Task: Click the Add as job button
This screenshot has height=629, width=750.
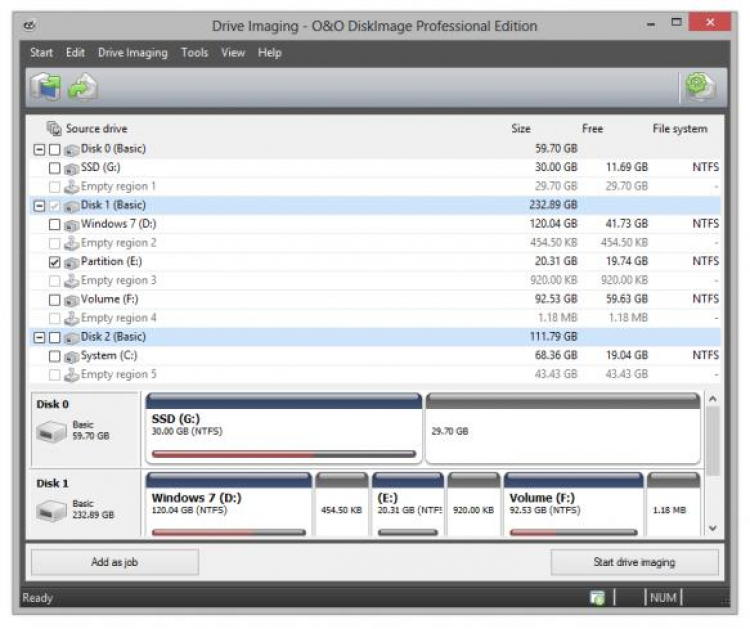Action: [x=115, y=562]
